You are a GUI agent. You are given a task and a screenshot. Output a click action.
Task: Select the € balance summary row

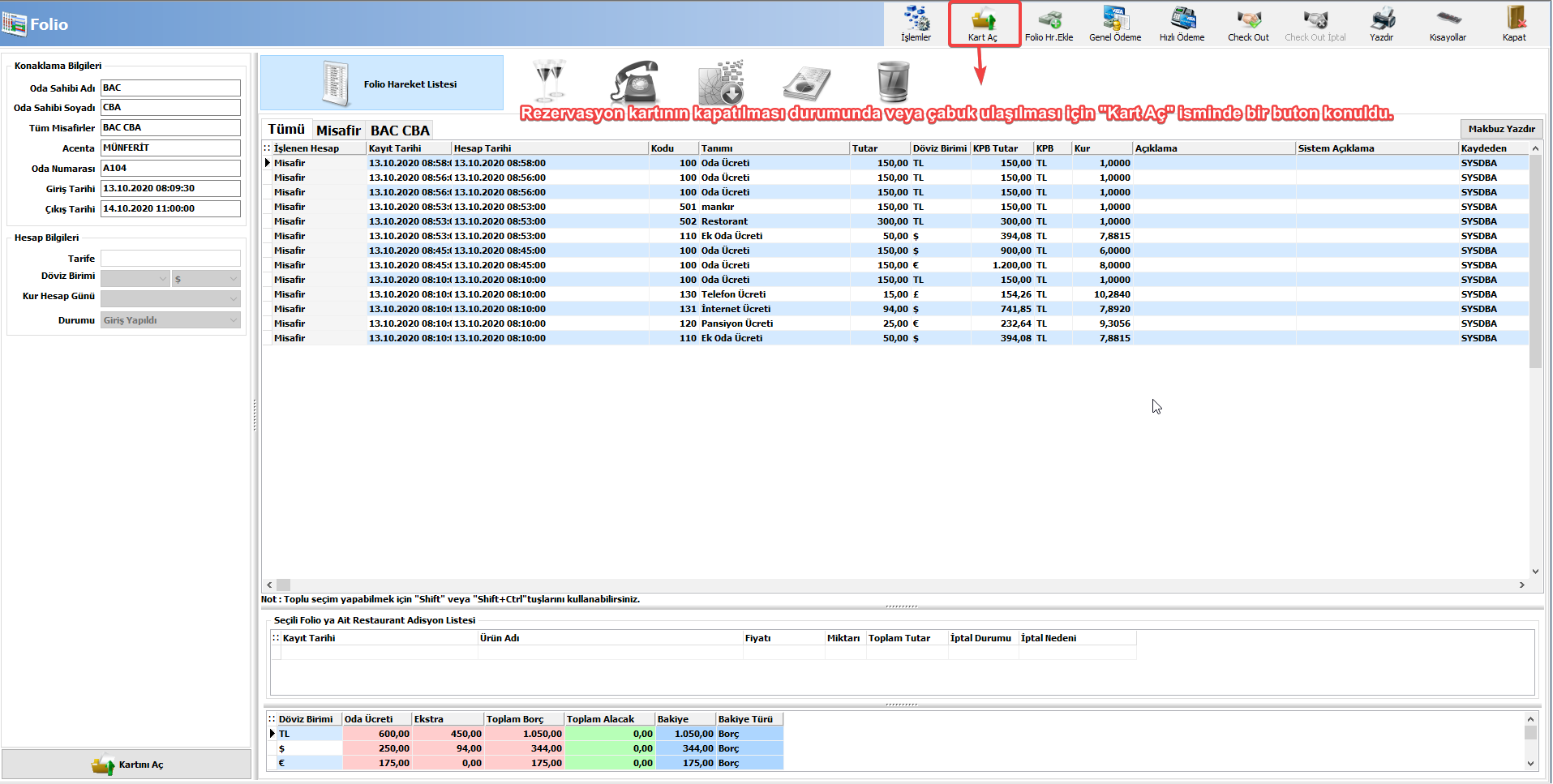point(526,763)
